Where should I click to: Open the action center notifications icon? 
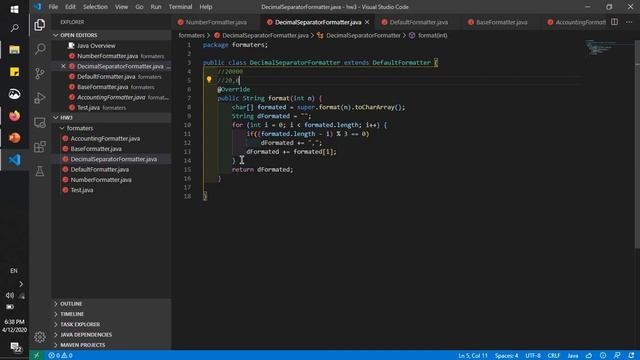(x=15, y=347)
